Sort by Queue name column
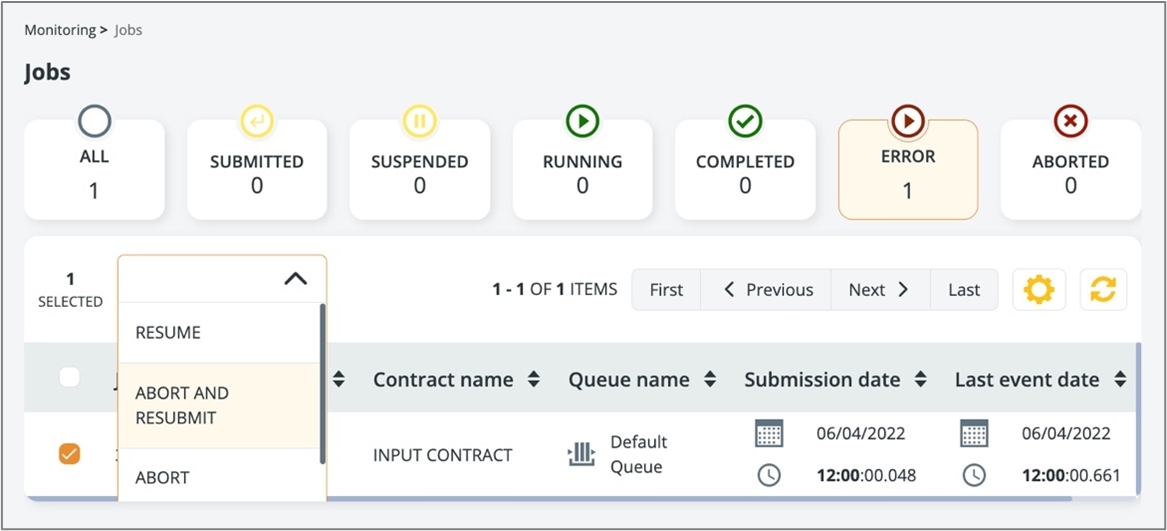1167x531 pixels. pos(710,380)
